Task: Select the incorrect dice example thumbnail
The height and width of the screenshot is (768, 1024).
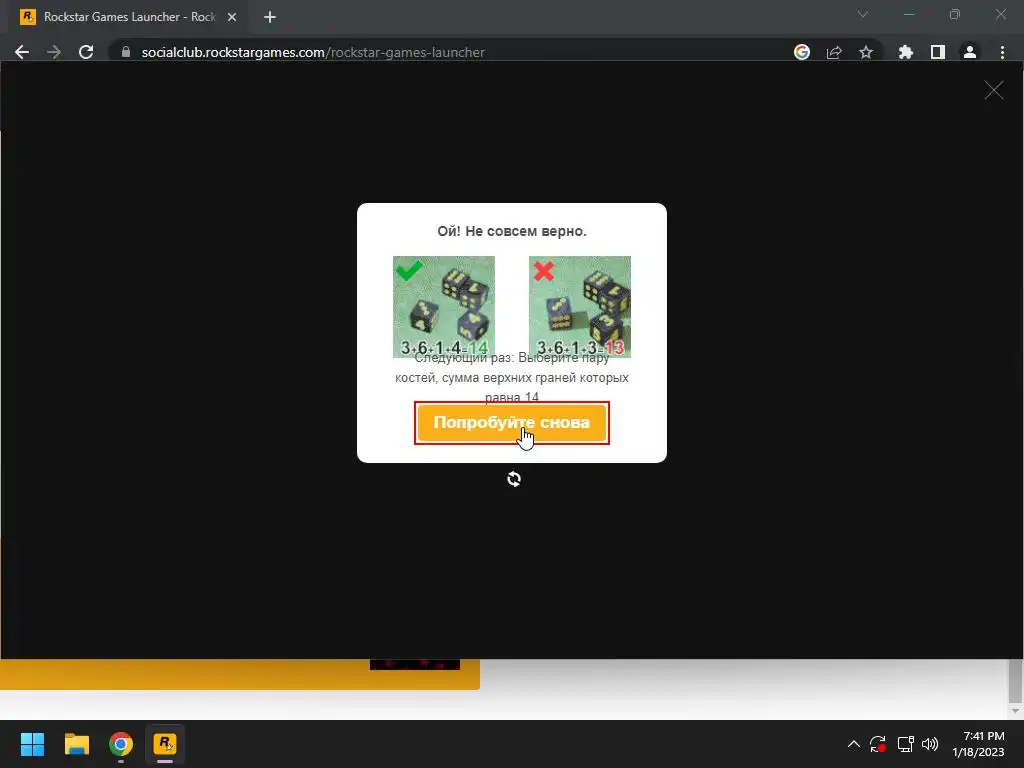Action: [579, 306]
